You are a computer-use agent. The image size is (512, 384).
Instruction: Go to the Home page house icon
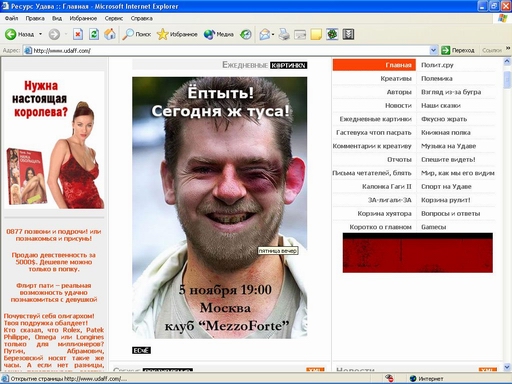point(110,34)
